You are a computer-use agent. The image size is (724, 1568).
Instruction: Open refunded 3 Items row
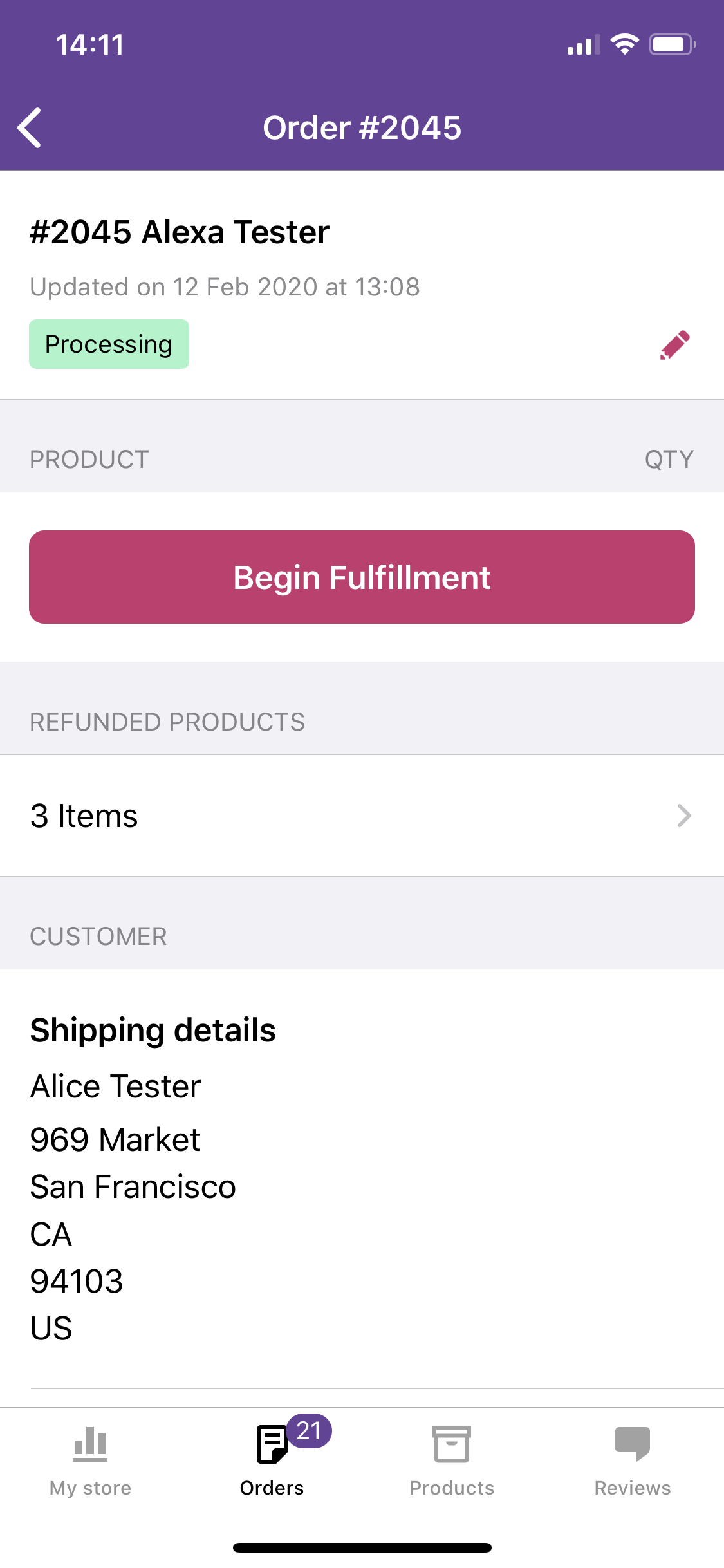[362, 816]
